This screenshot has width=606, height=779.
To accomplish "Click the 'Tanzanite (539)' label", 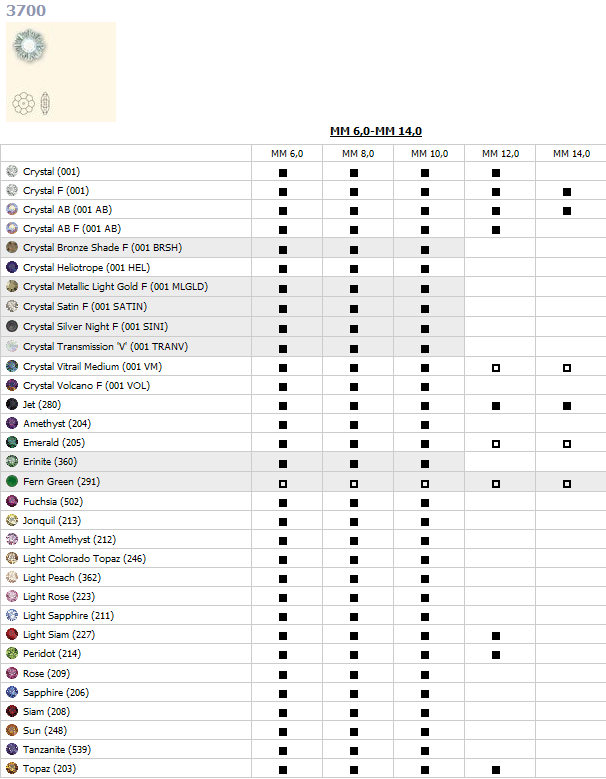I will click(58, 749).
